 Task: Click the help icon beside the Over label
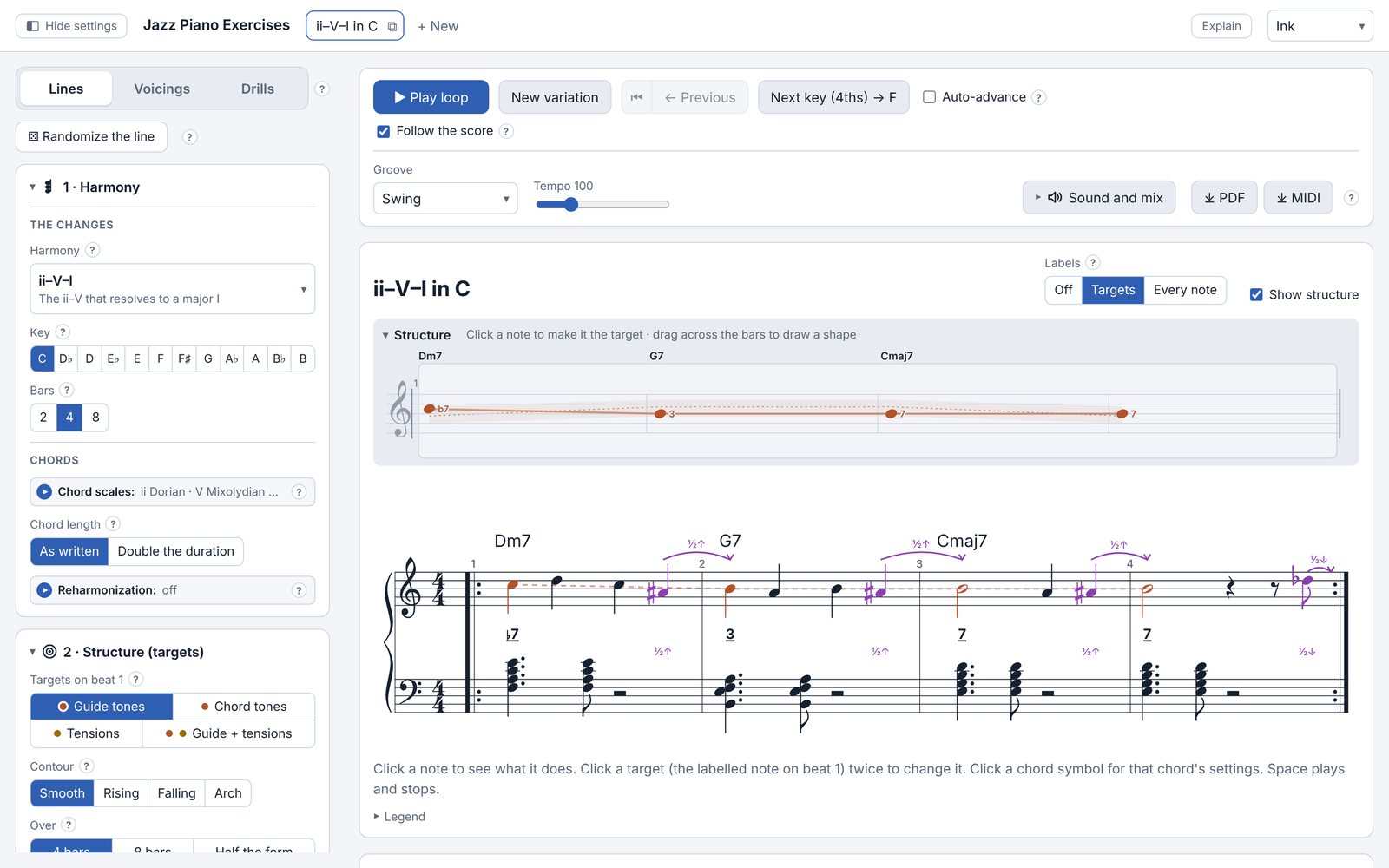69,825
